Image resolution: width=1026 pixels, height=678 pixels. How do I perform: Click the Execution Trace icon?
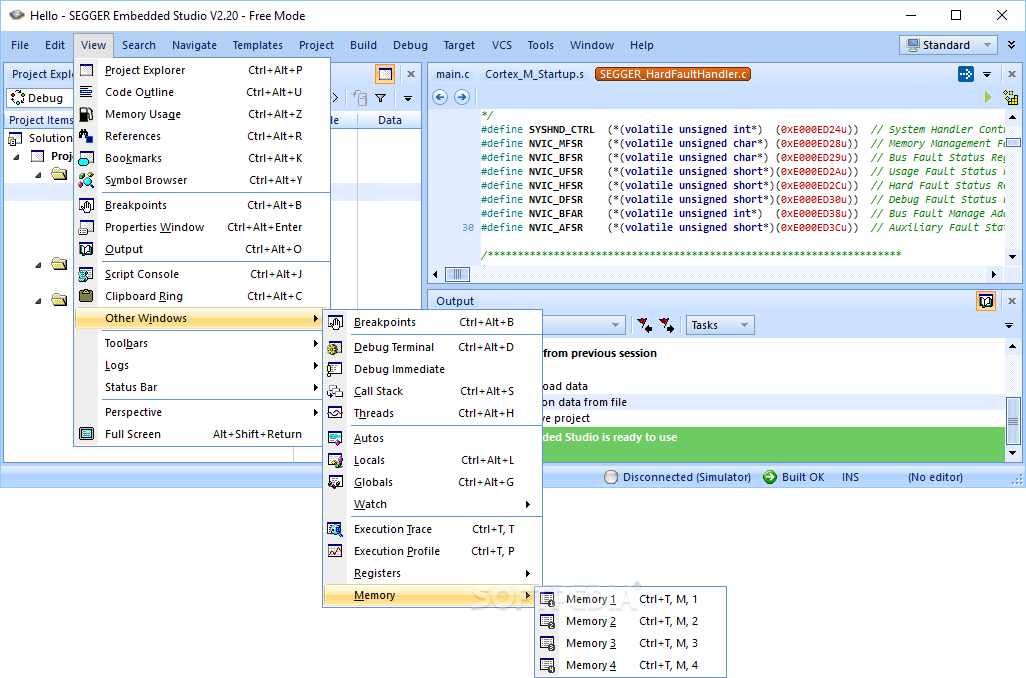click(x=335, y=529)
